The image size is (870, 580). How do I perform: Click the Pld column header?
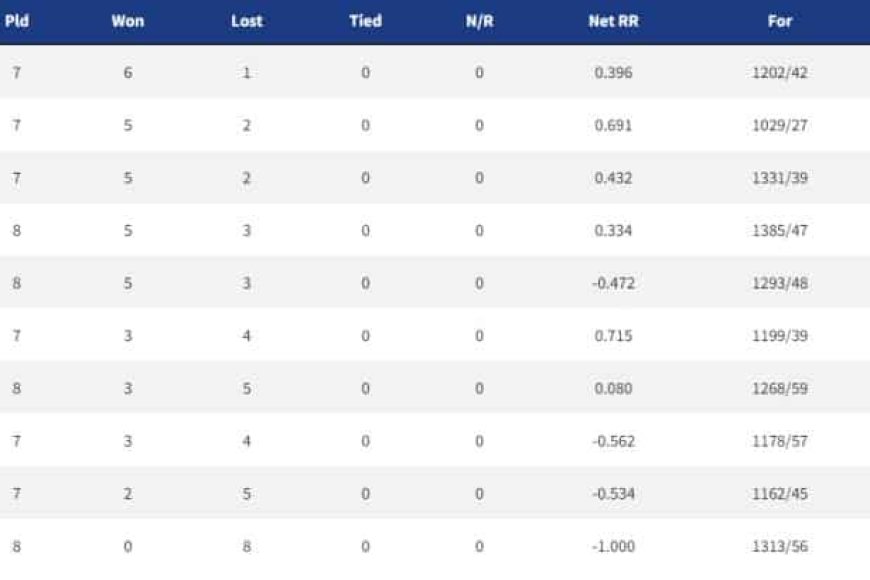[x=17, y=21]
